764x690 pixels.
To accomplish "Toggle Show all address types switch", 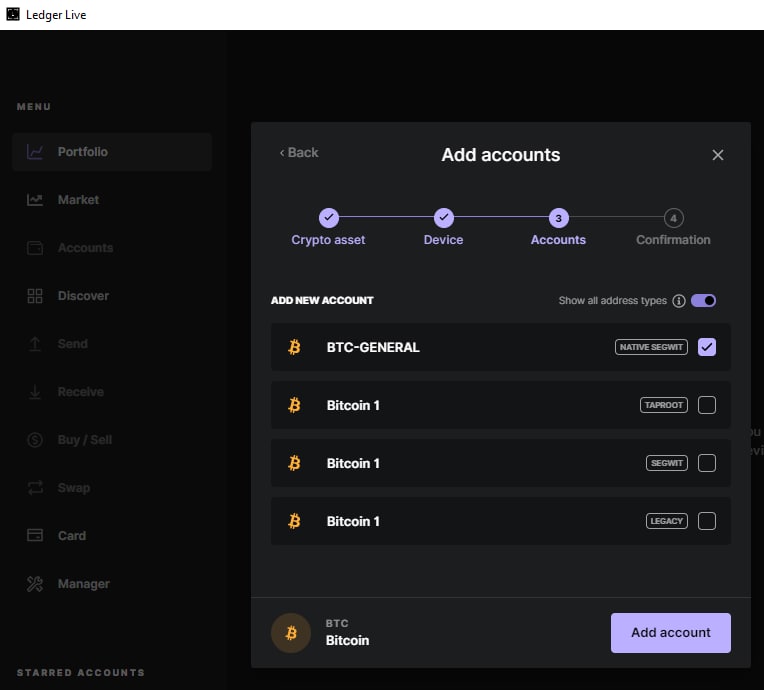I will tap(703, 301).
